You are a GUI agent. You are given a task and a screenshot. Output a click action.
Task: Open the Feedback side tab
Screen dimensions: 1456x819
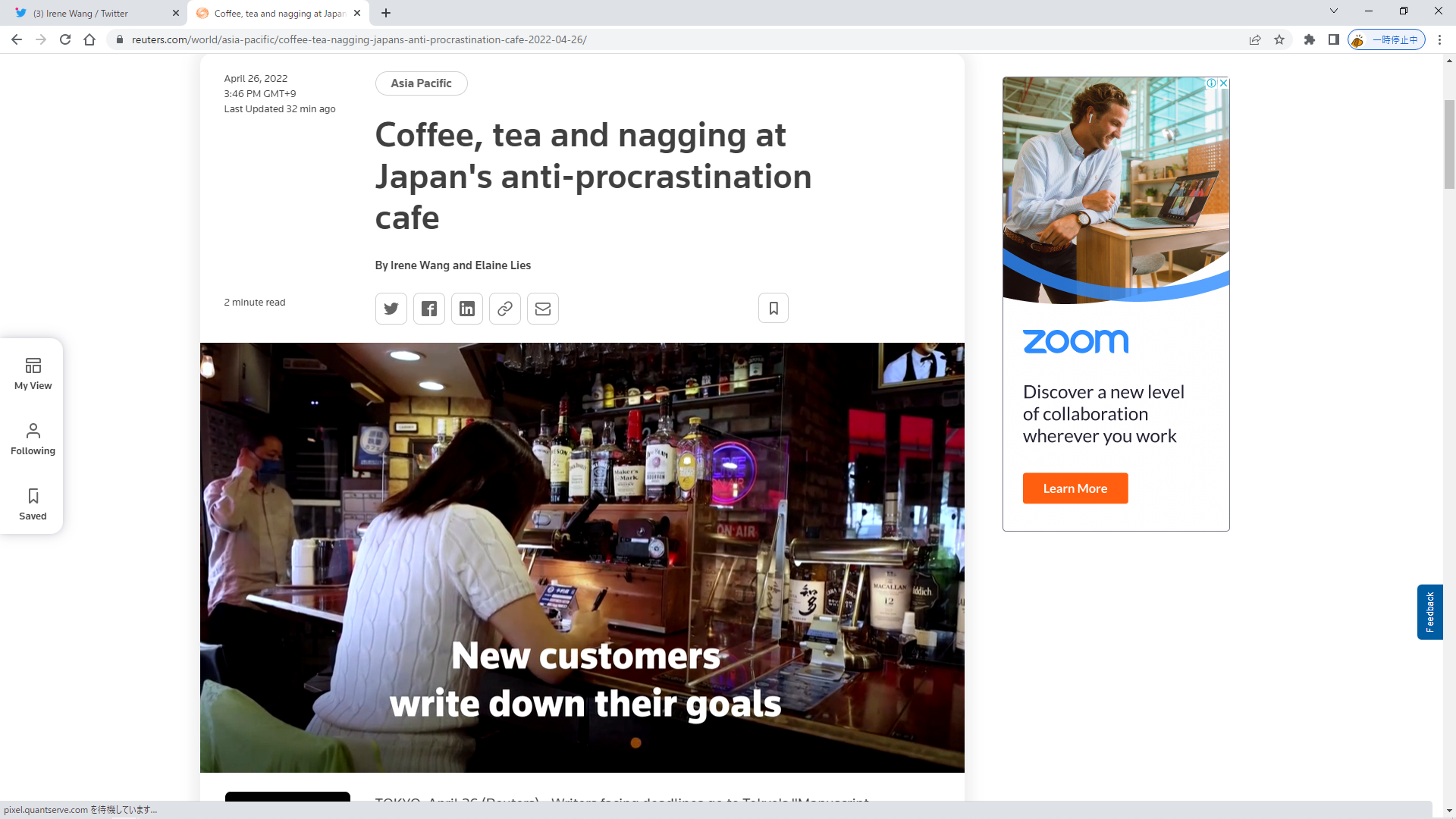[1429, 612]
